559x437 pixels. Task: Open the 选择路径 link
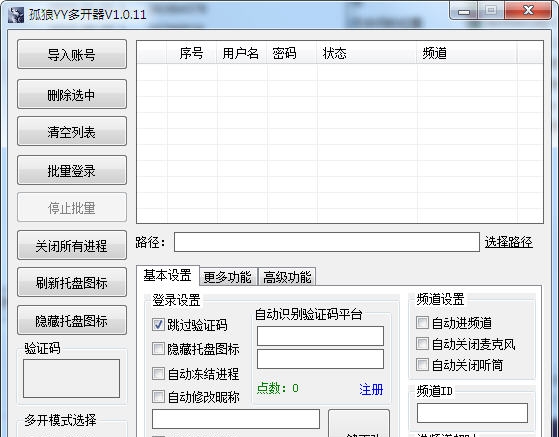coord(508,242)
